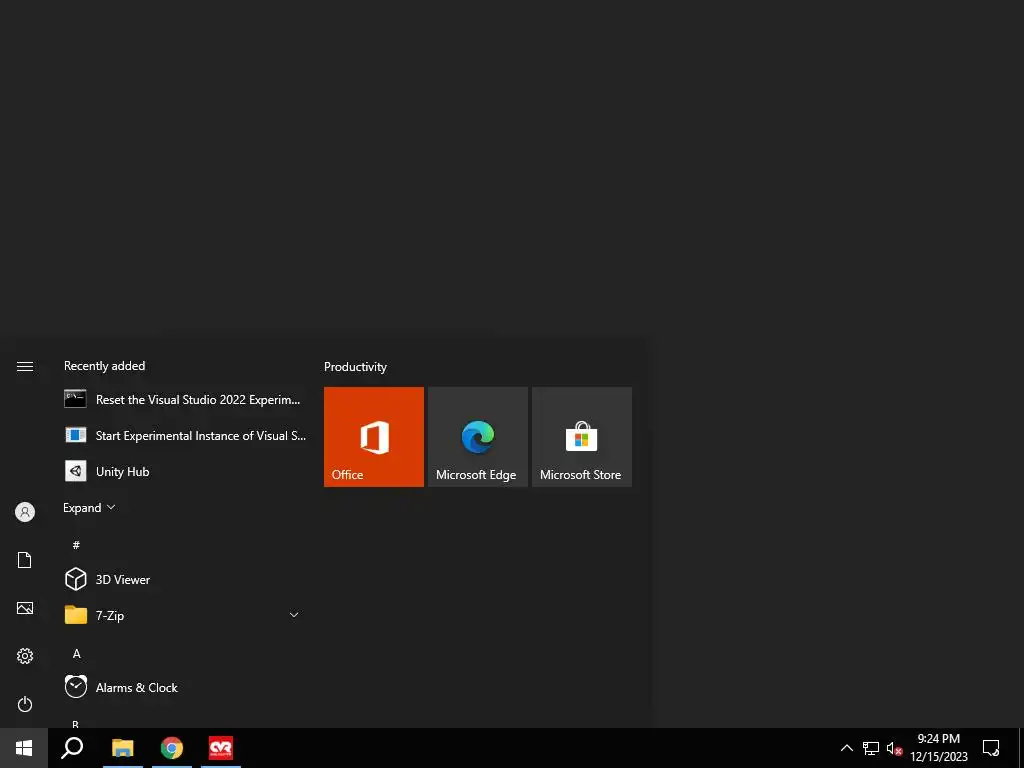
Task: Open Settings gear in Start sidebar
Action: (x=25, y=656)
